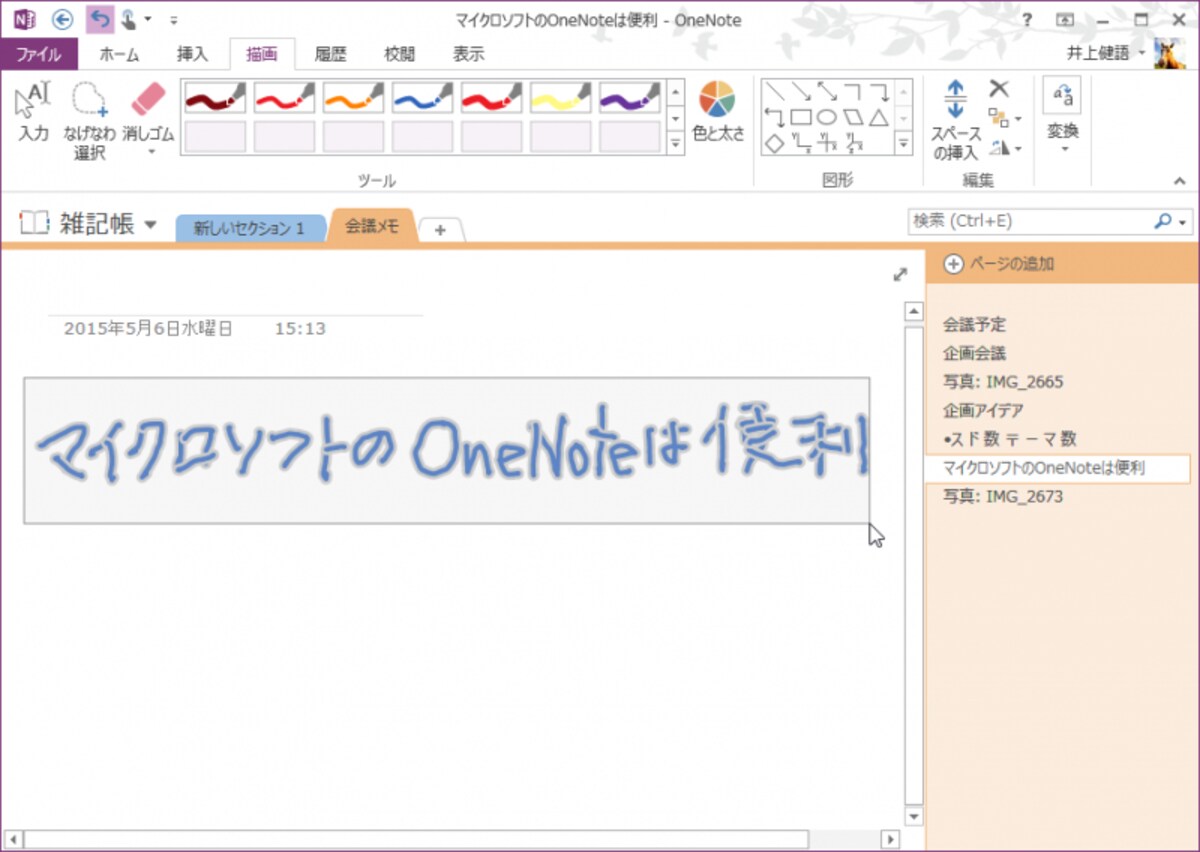1200x852 pixels.
Task: Open page 企画会議
Action: pyautogui.click(x=974, y=353)
